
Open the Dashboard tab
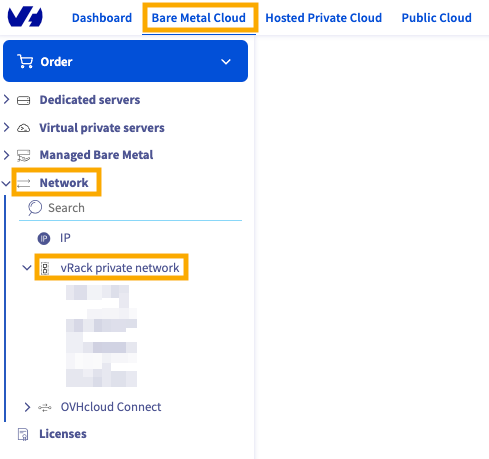pos(102,18)
